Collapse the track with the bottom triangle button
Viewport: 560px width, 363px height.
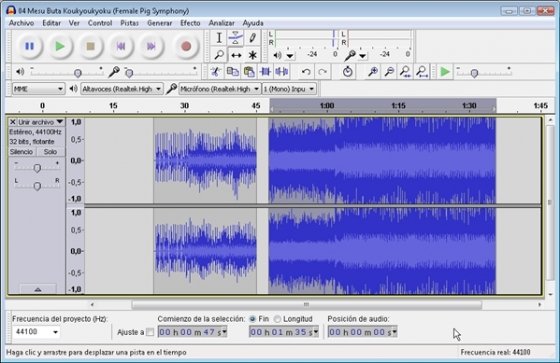pyautogui.click(x=38, y=289)
